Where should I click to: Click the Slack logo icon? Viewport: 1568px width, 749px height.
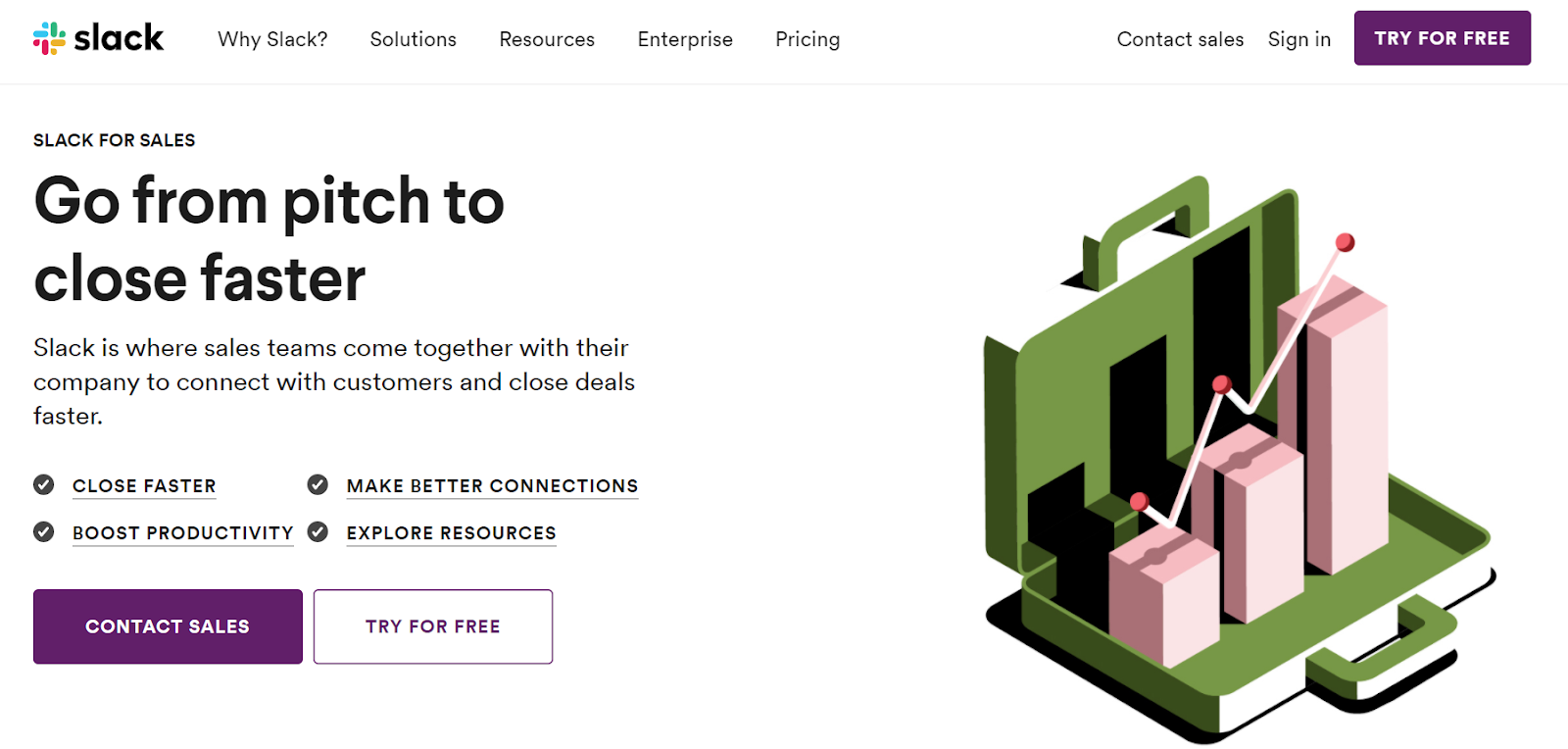[x=49, y=38]
